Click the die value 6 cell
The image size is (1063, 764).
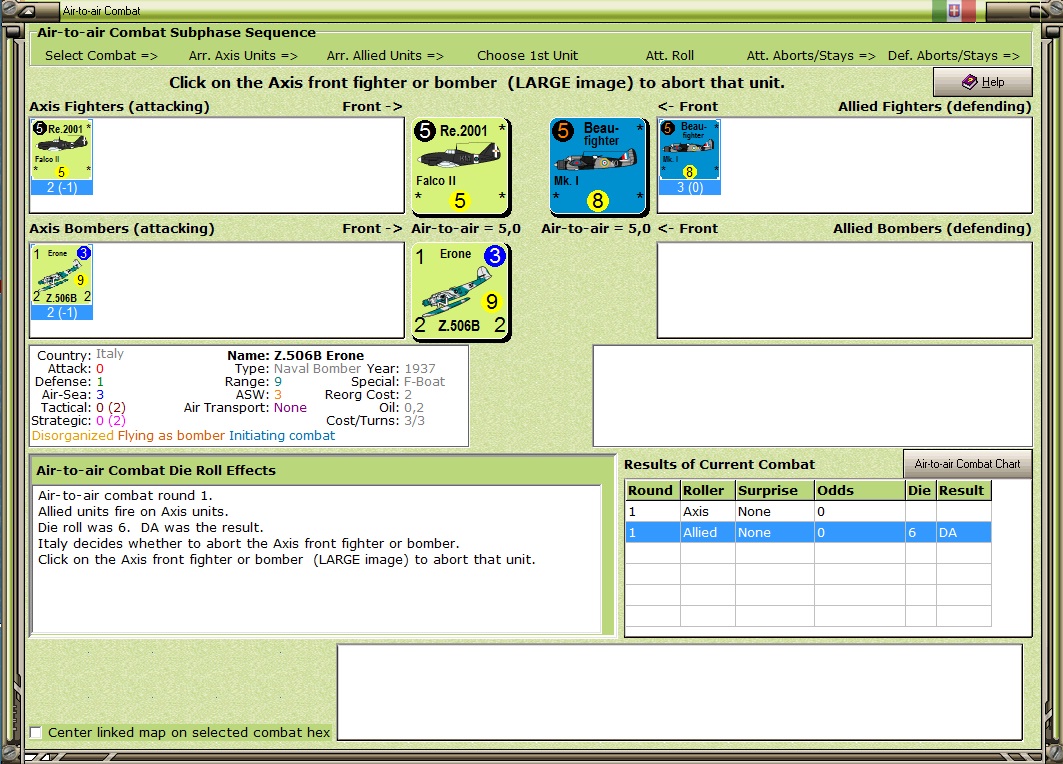[920, 532]
